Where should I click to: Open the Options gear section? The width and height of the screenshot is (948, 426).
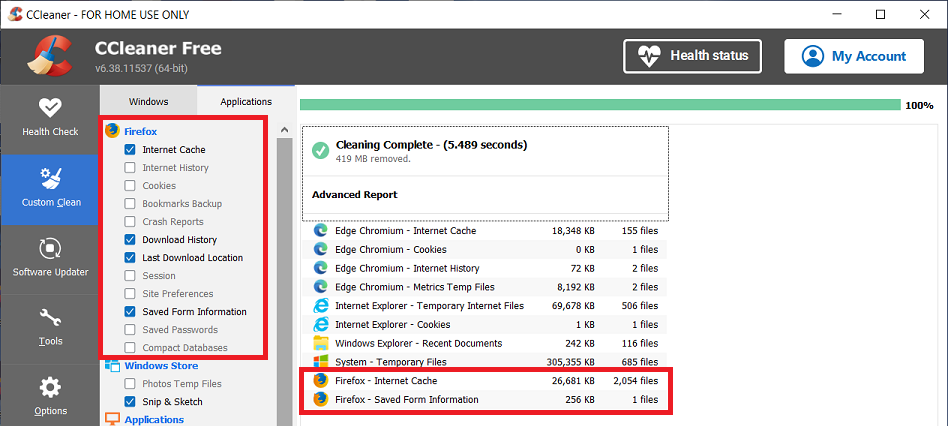[x=50, y=396]
